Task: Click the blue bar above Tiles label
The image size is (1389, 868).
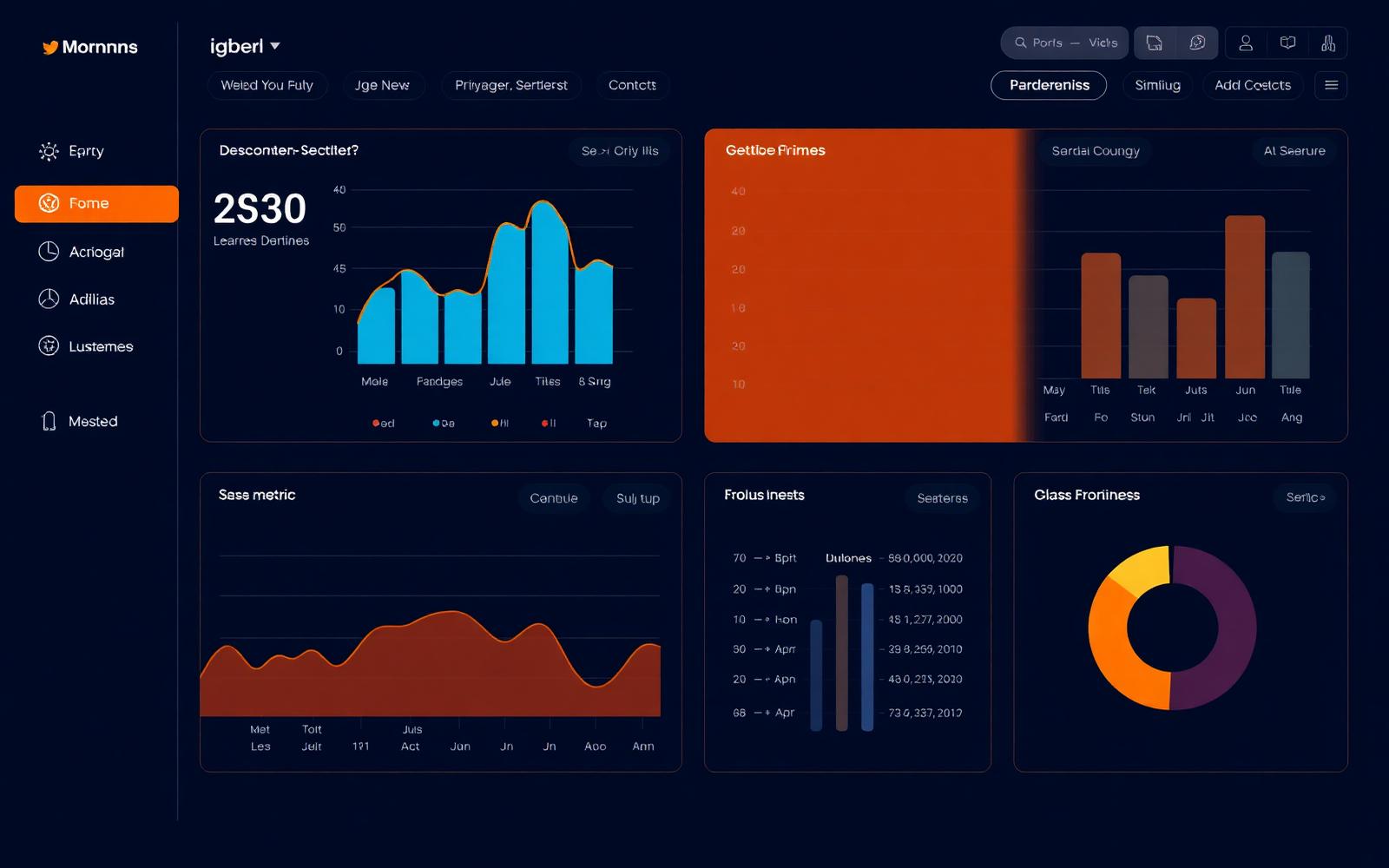Action: point(550,282)
